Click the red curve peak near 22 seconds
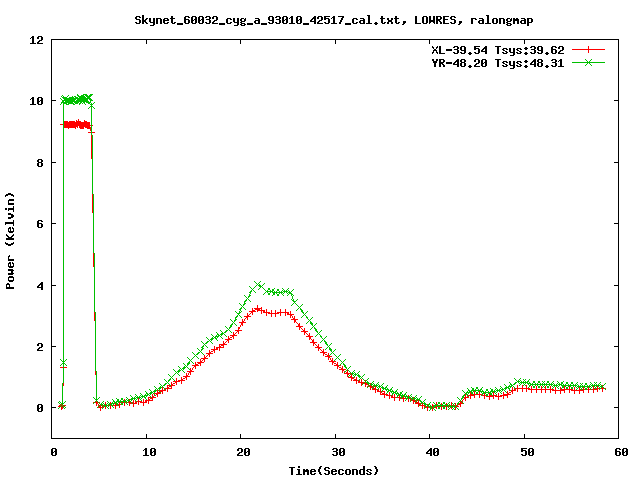640x480 pixels. click(258, 309)
